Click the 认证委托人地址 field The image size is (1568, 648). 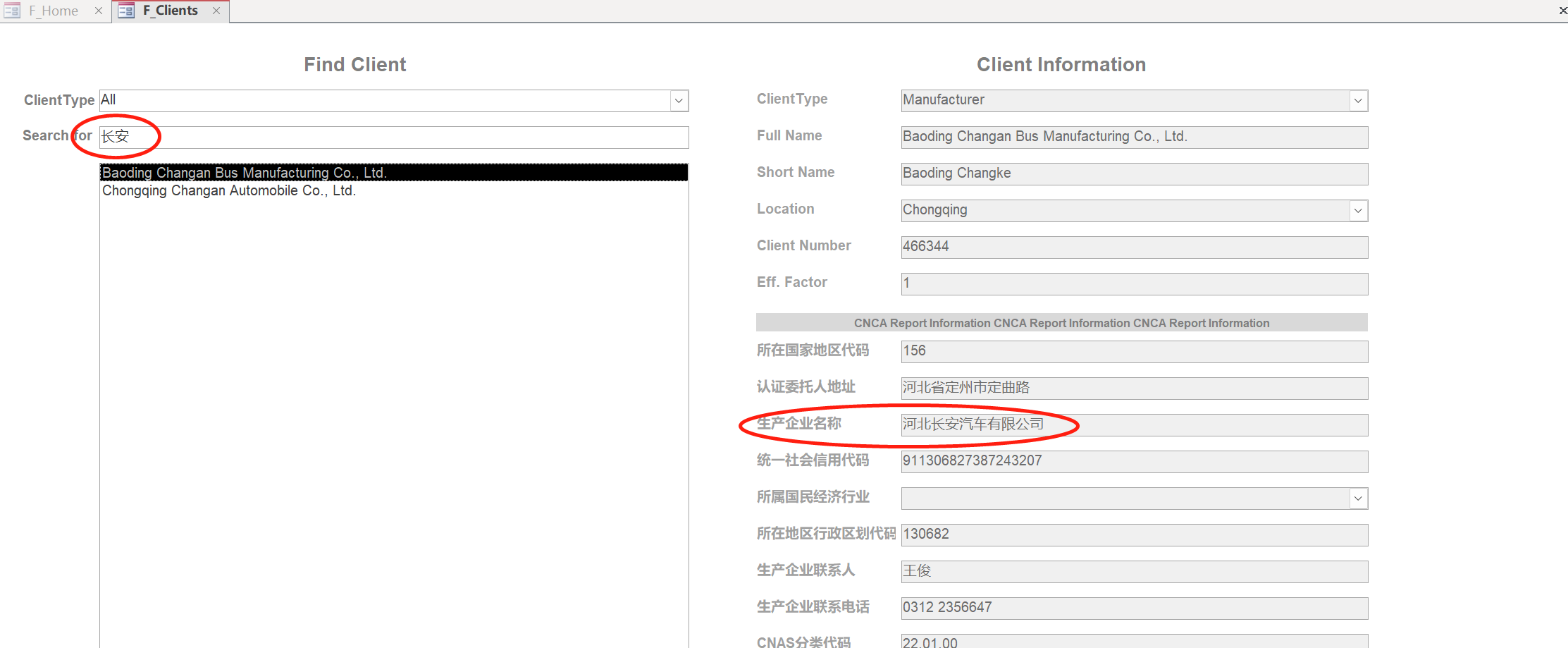[1135, 389]
